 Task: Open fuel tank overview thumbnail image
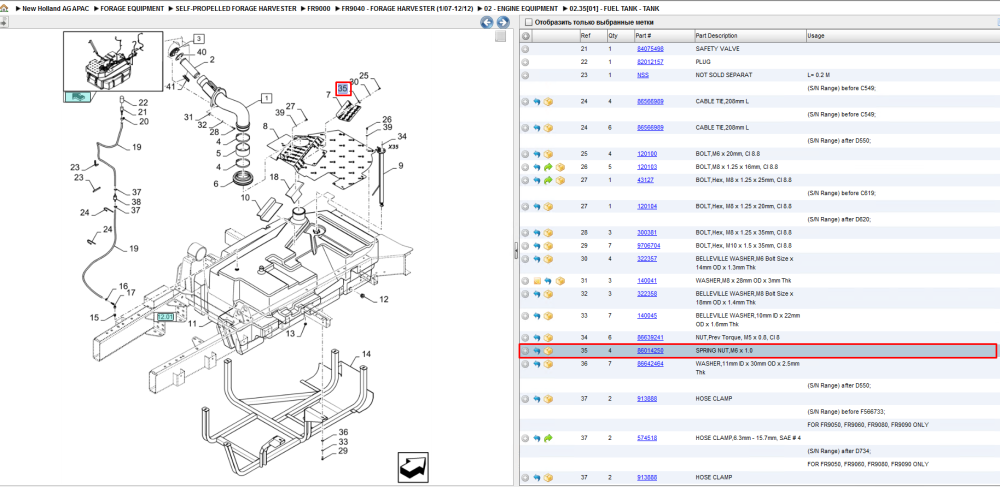click(113, 61)
